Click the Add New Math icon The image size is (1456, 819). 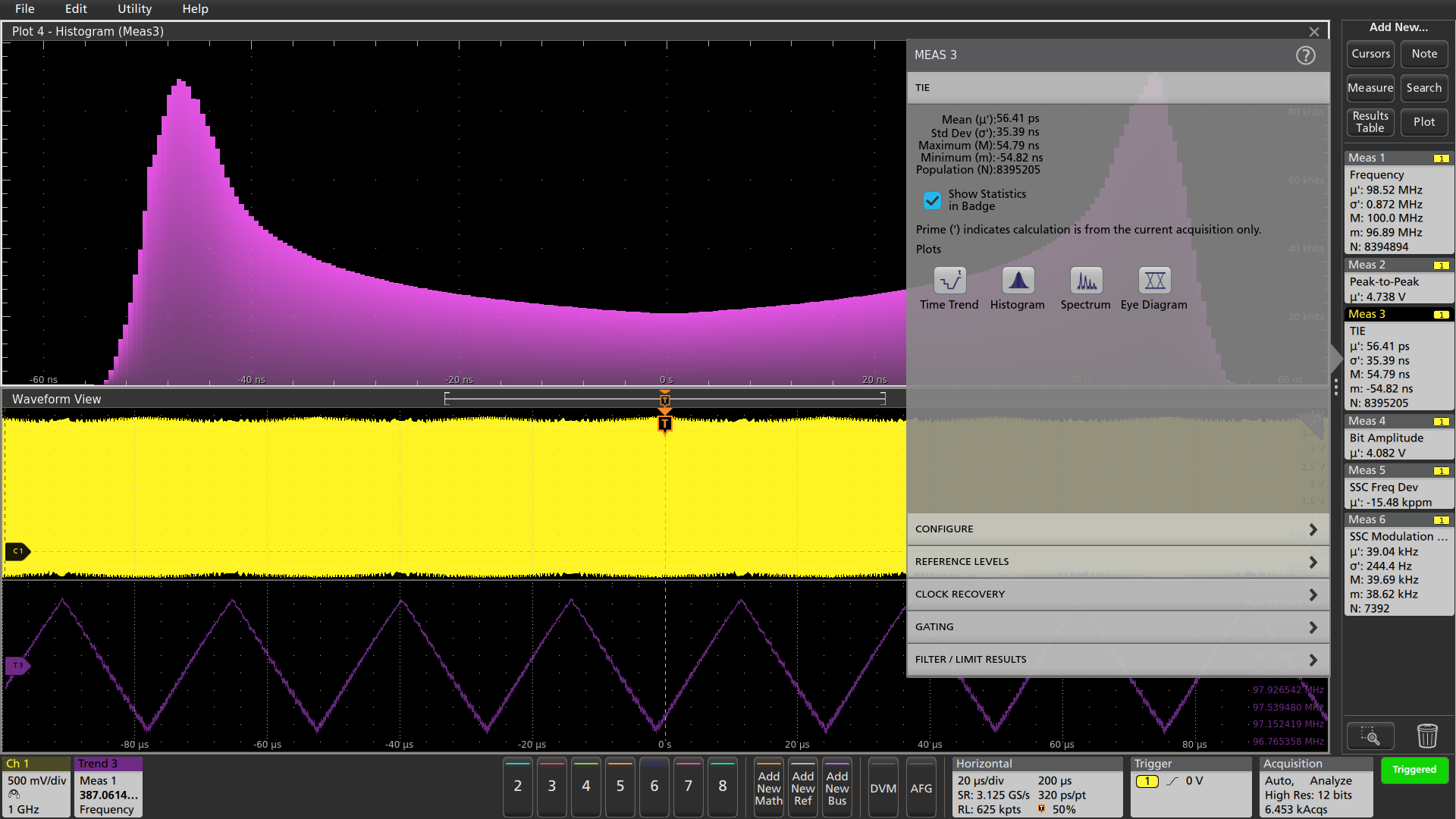tap(768, 788)
